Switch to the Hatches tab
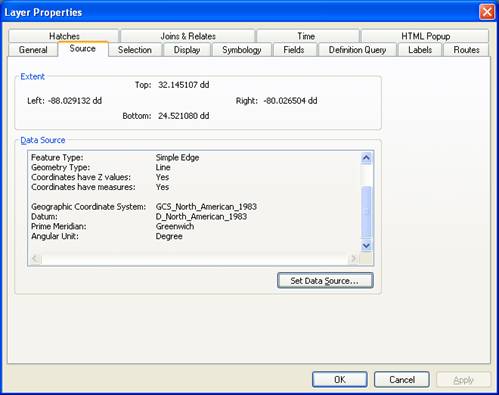 (x=64, y=36)
